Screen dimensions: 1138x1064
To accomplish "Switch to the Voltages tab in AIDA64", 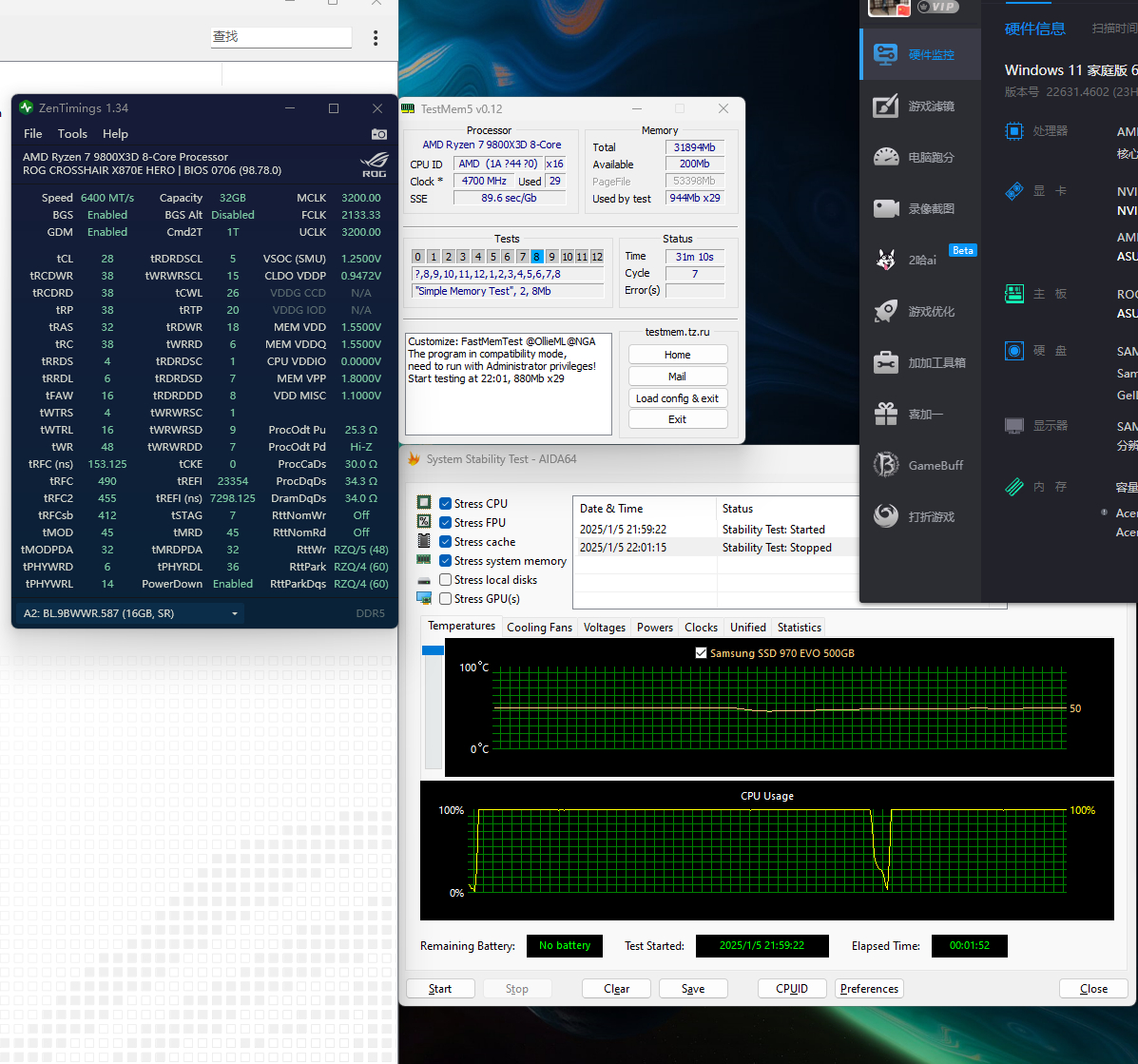I will click(605, 627).
